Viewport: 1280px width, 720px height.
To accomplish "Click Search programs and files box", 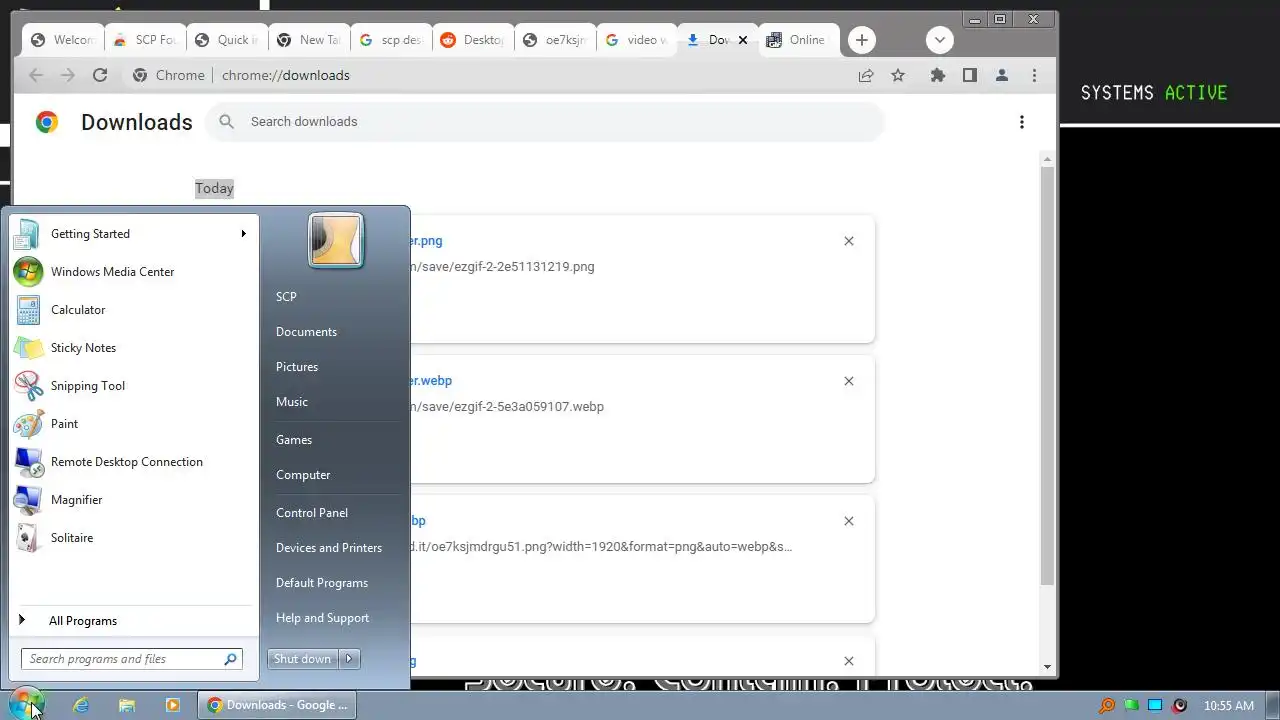I will [131, 659].
